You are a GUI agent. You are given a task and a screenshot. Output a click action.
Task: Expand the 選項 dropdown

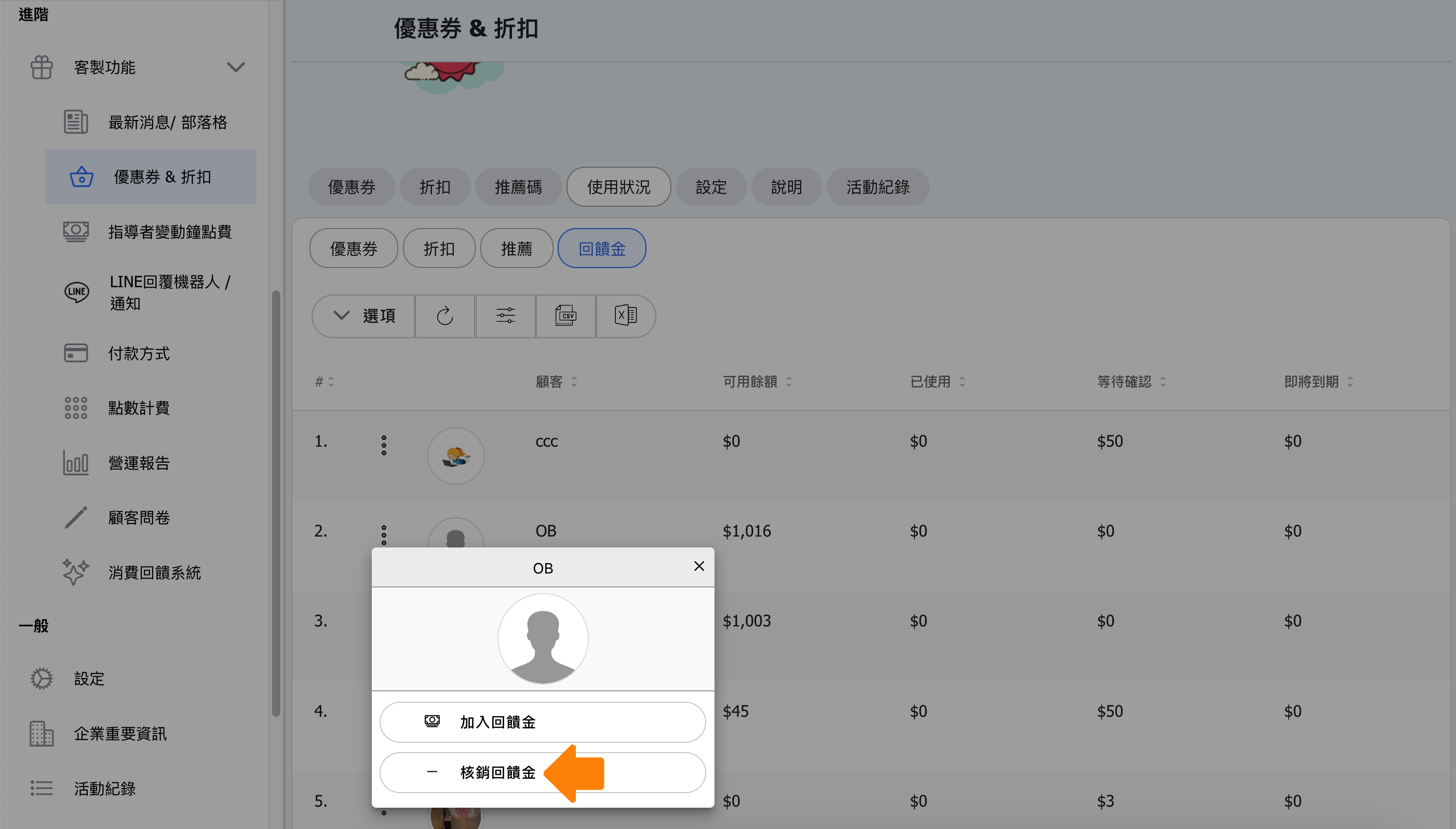click(363, 316)
